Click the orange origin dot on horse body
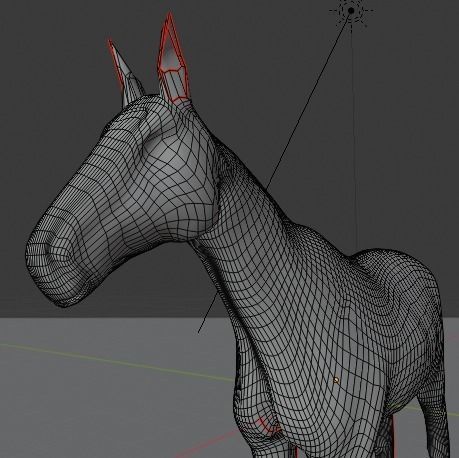Screen dimensions: 459x458 pyautogui.click(x=336, y=380)
